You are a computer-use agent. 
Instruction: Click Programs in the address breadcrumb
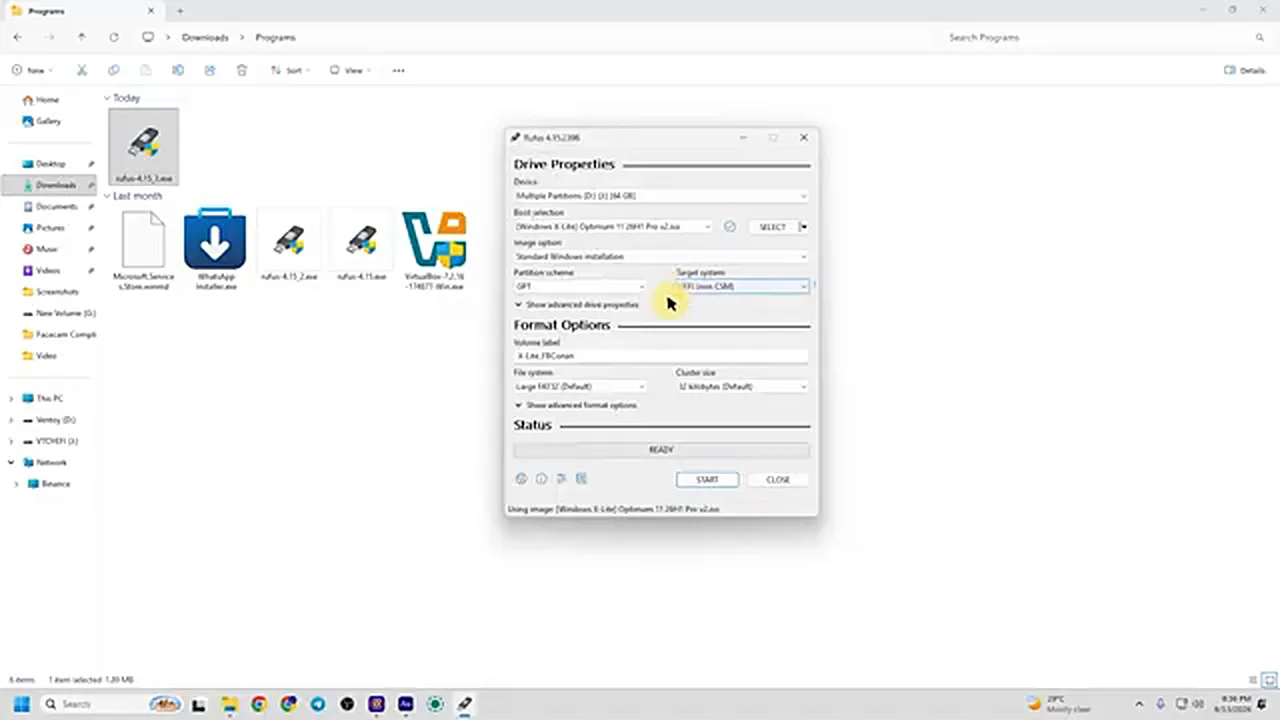coord(275,37)
